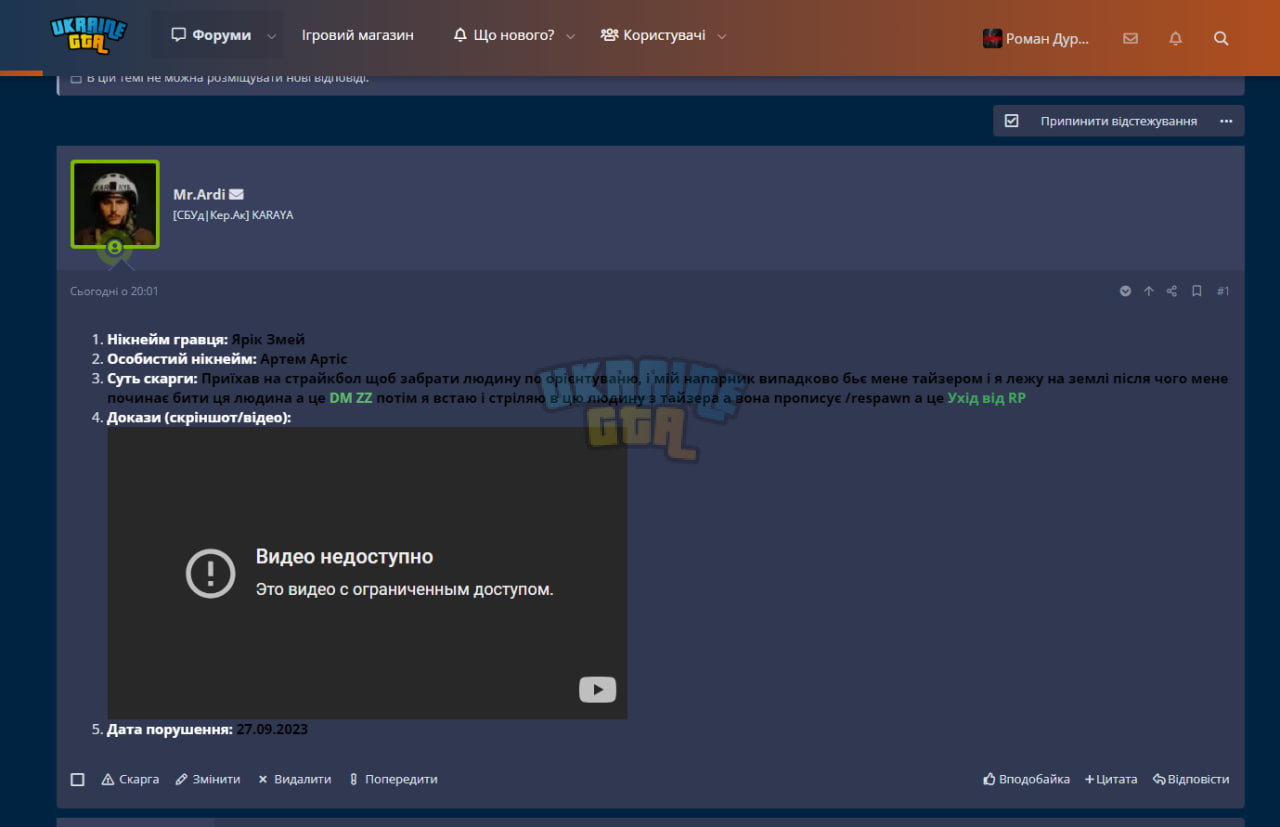
Task: Play the unavailable YouTube video
Action: click(x=597, y=690)
